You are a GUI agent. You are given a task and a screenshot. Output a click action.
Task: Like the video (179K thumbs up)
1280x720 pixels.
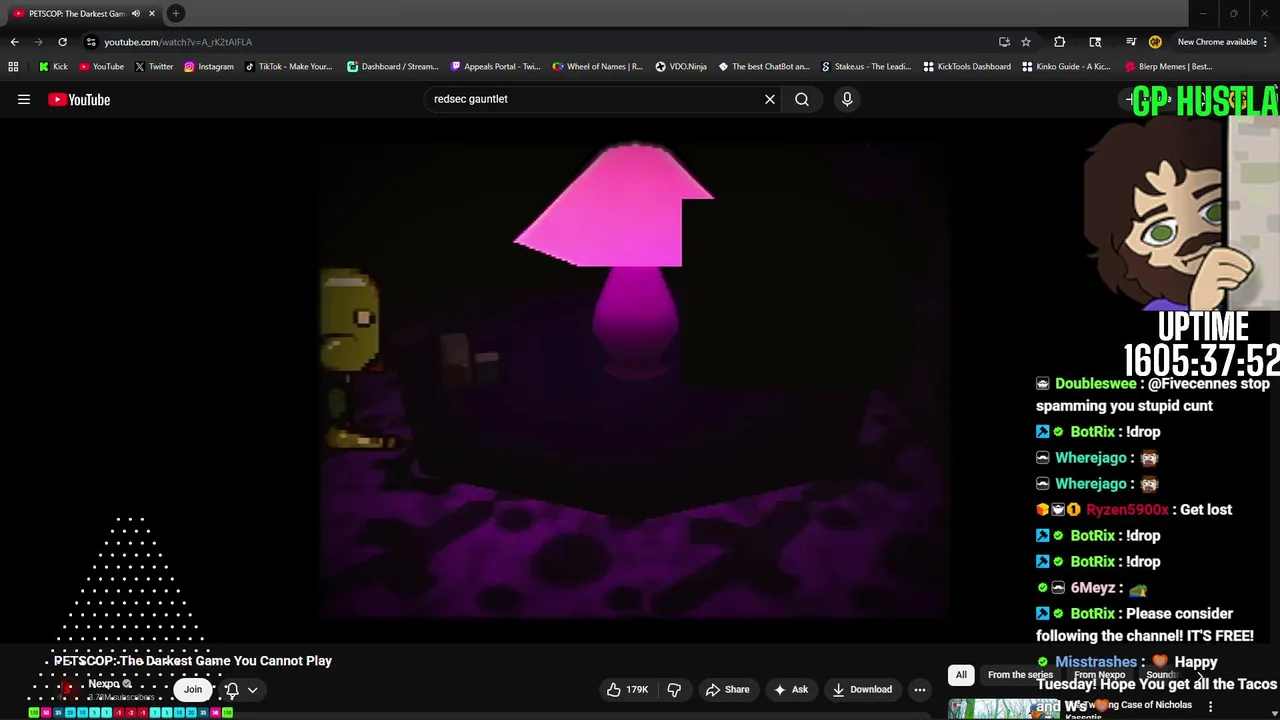point(627,689)
